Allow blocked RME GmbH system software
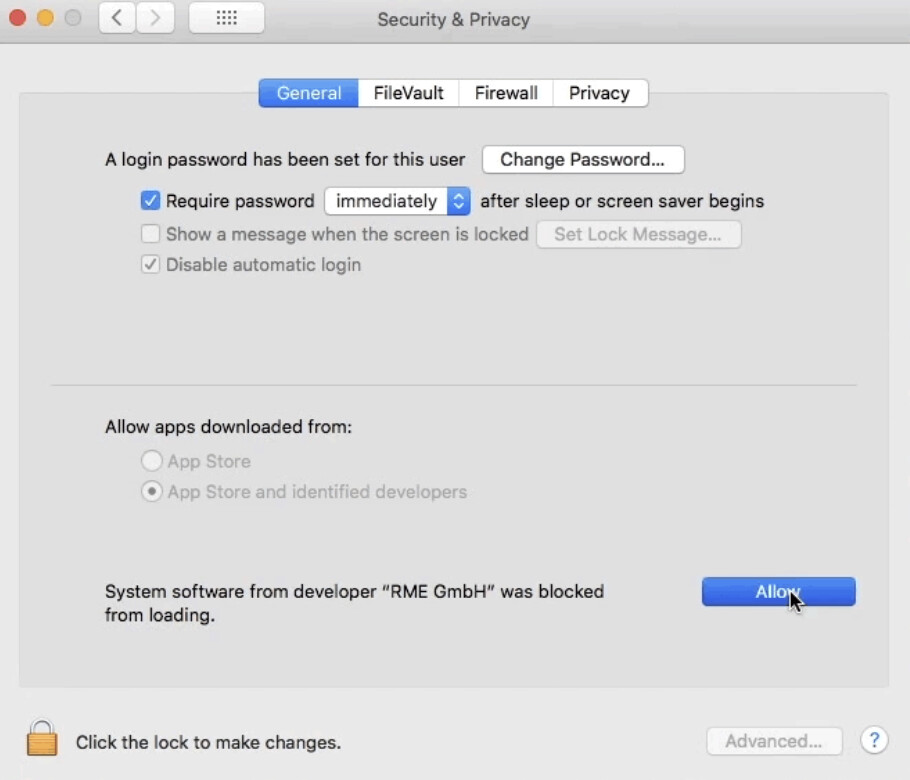 coord(778,592)
